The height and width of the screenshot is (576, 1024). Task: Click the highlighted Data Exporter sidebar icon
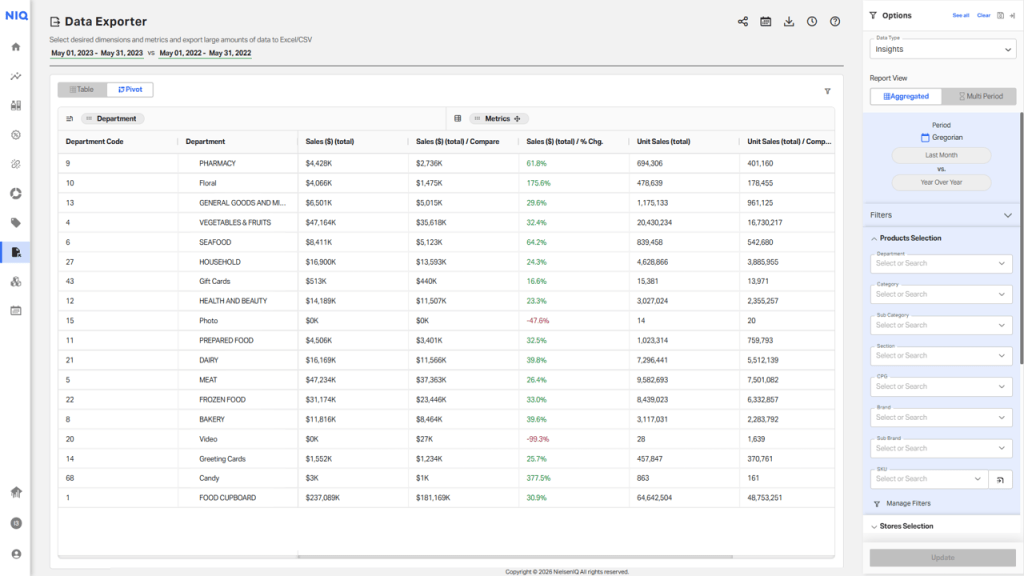tap(14, 252)
